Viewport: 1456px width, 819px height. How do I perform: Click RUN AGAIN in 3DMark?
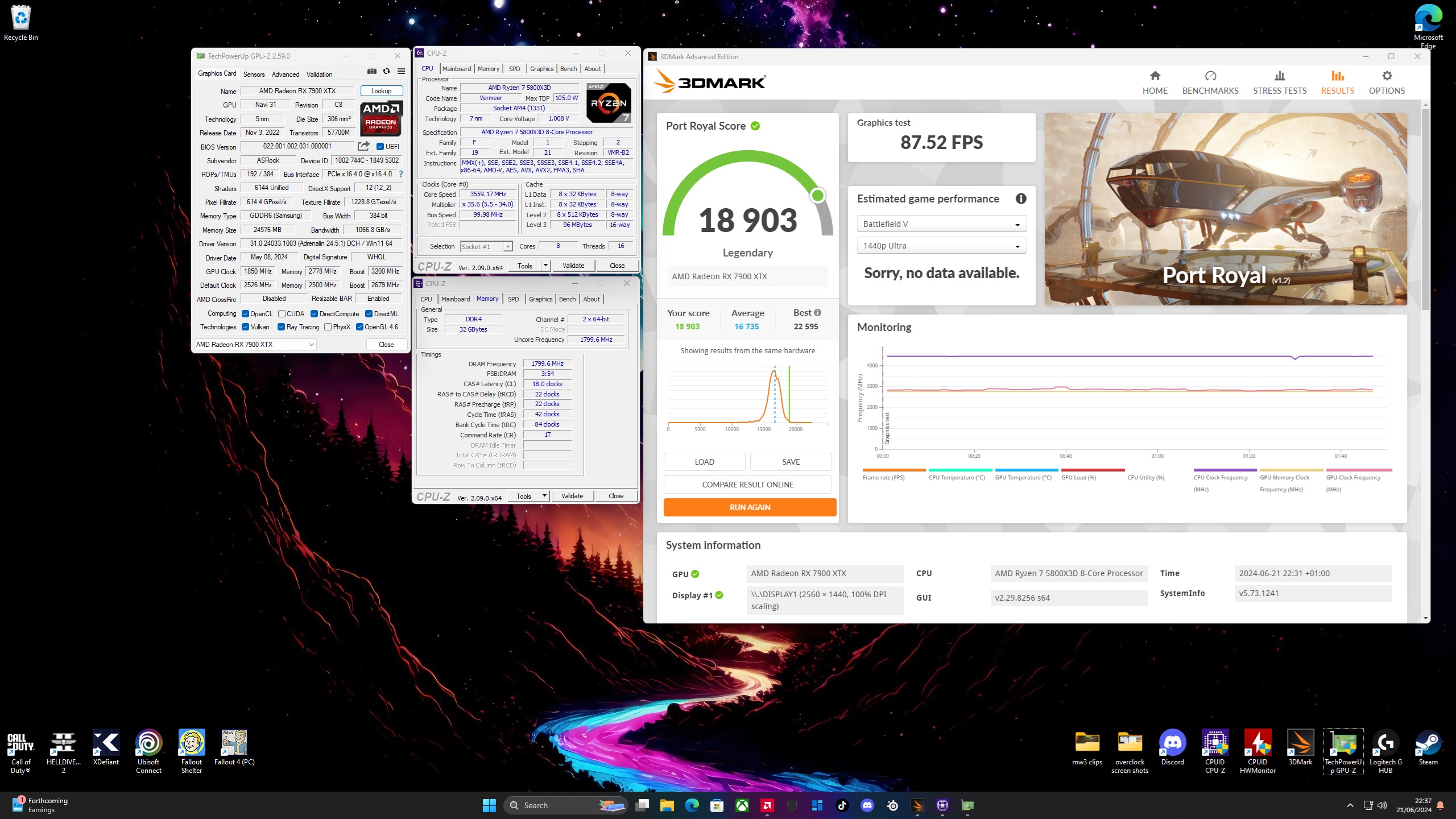pos(750,507)
